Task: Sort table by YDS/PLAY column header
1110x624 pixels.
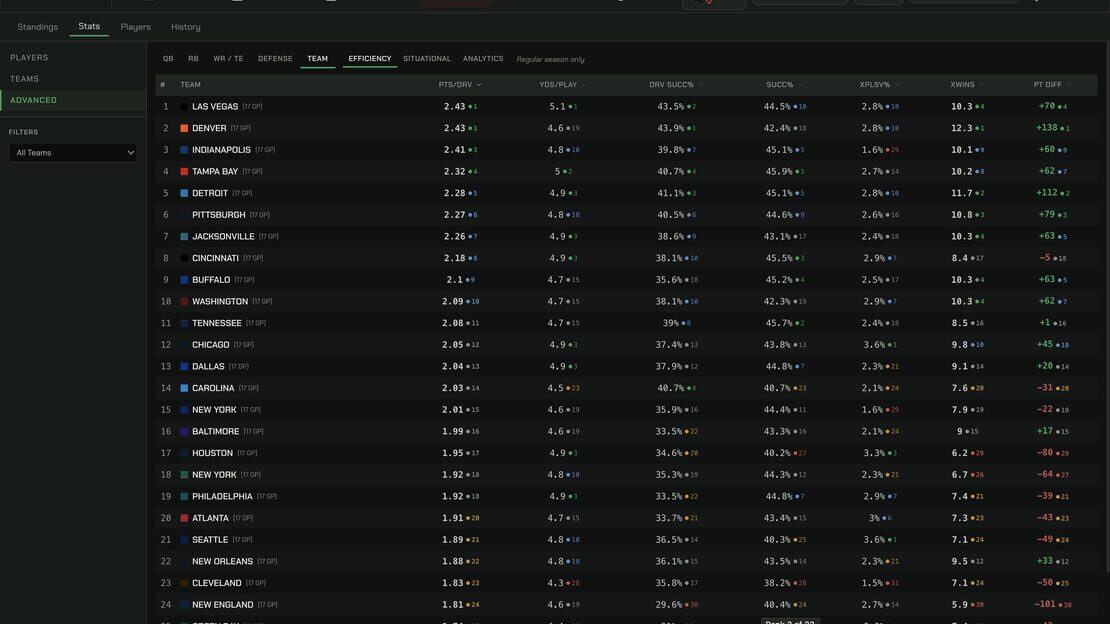Action: (558, 84)
